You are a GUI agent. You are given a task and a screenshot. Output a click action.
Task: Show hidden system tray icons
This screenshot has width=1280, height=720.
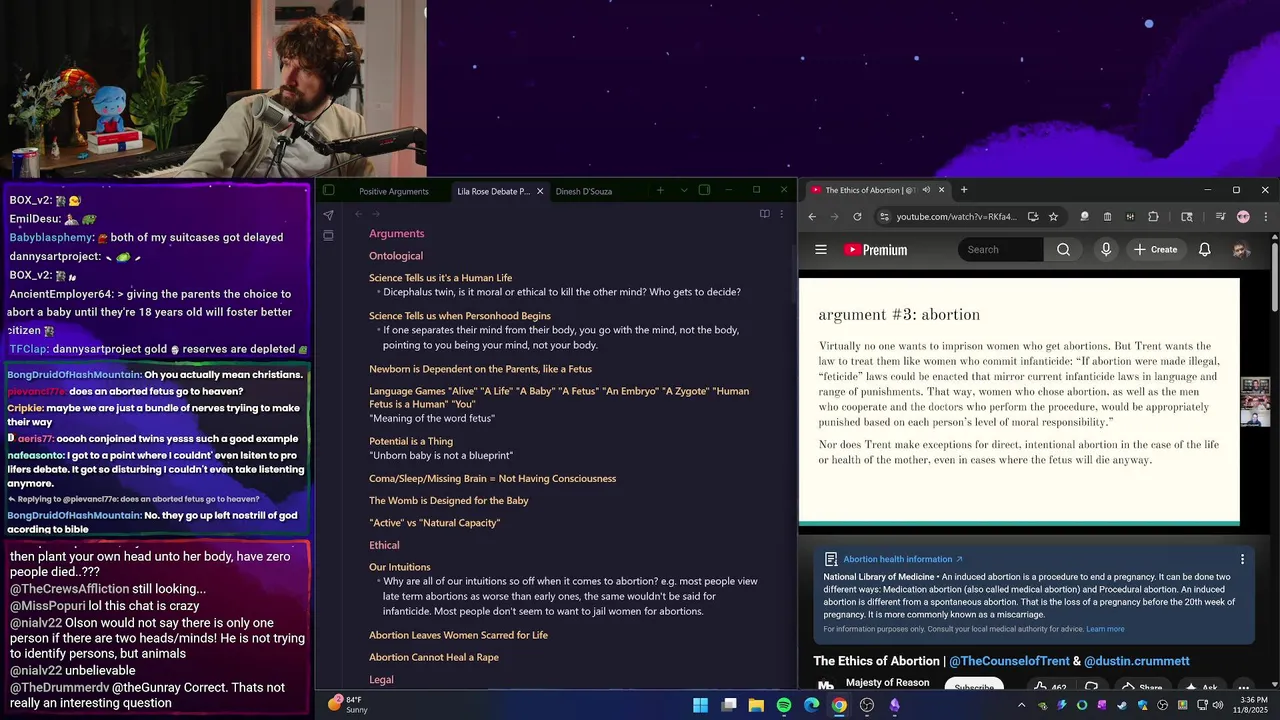coord(1021,705)
